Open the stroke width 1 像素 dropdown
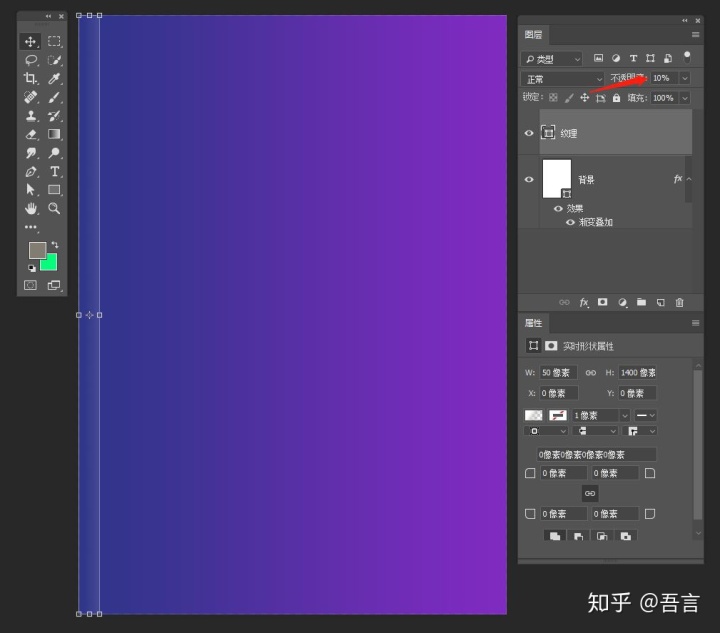The image size is (720, 633). 624,416
